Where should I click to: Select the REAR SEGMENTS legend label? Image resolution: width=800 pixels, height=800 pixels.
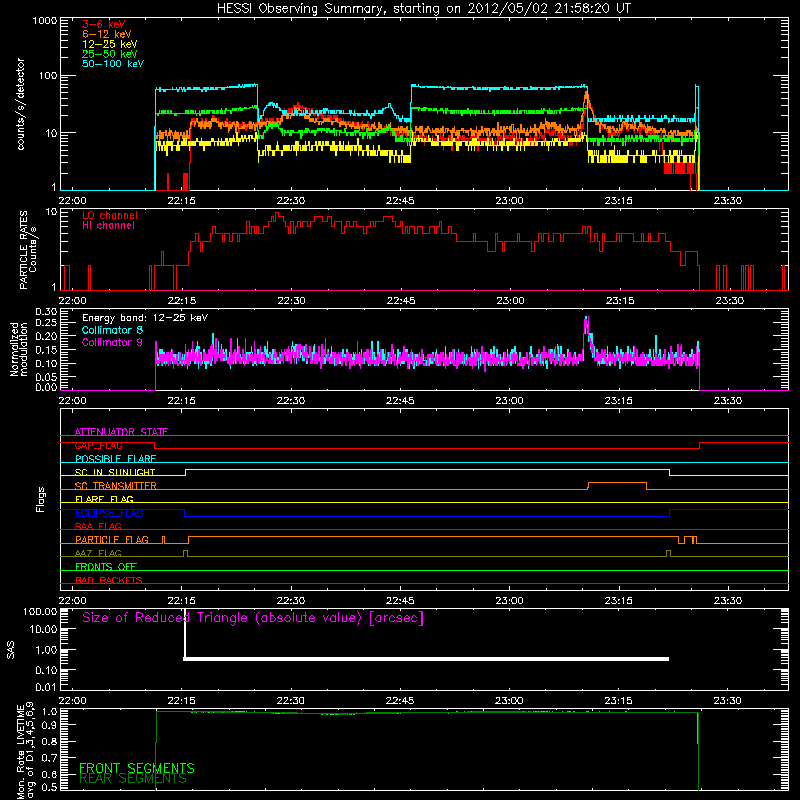tap(133, 779)
